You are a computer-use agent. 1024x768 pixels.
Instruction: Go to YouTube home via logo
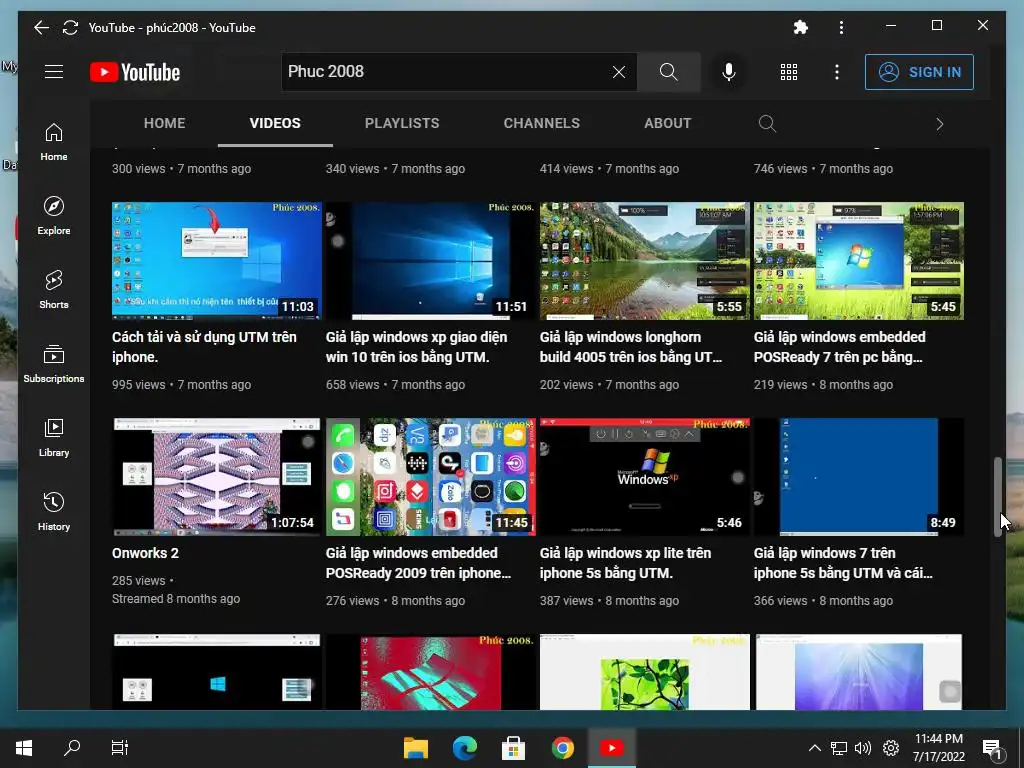point(135,72)
